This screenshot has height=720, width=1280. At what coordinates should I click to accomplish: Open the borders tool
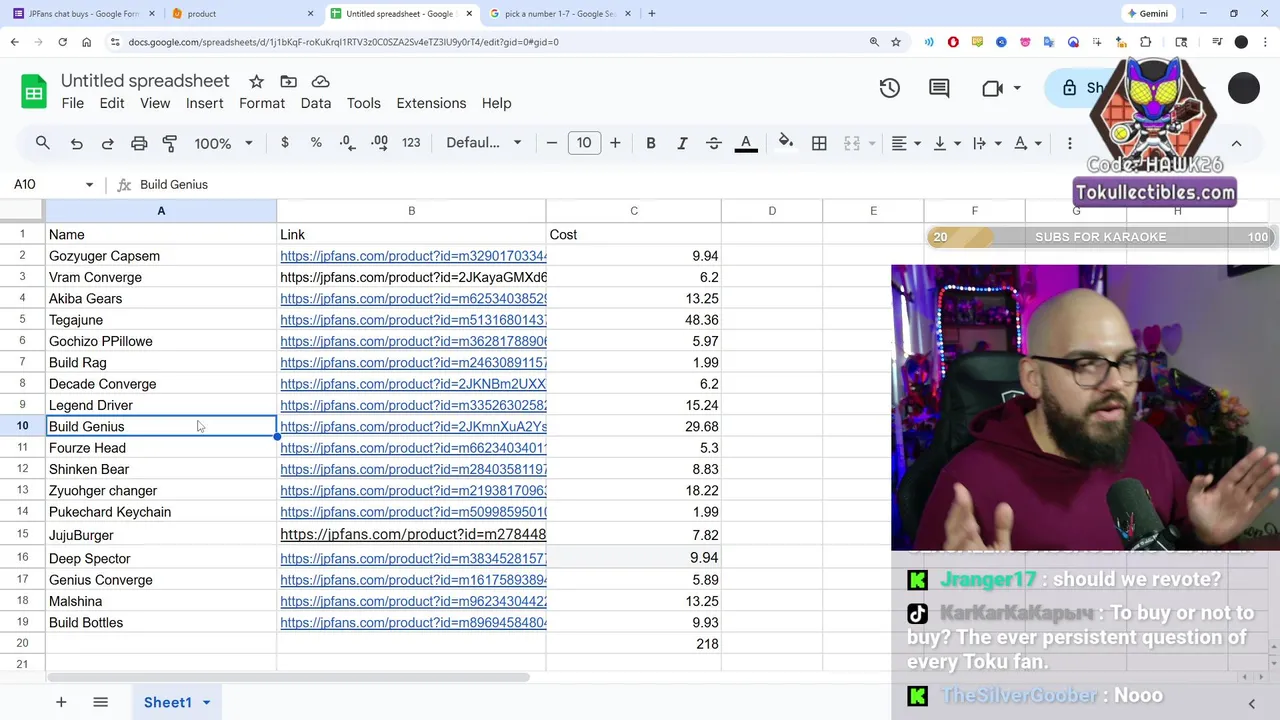(x=819, y=143)
